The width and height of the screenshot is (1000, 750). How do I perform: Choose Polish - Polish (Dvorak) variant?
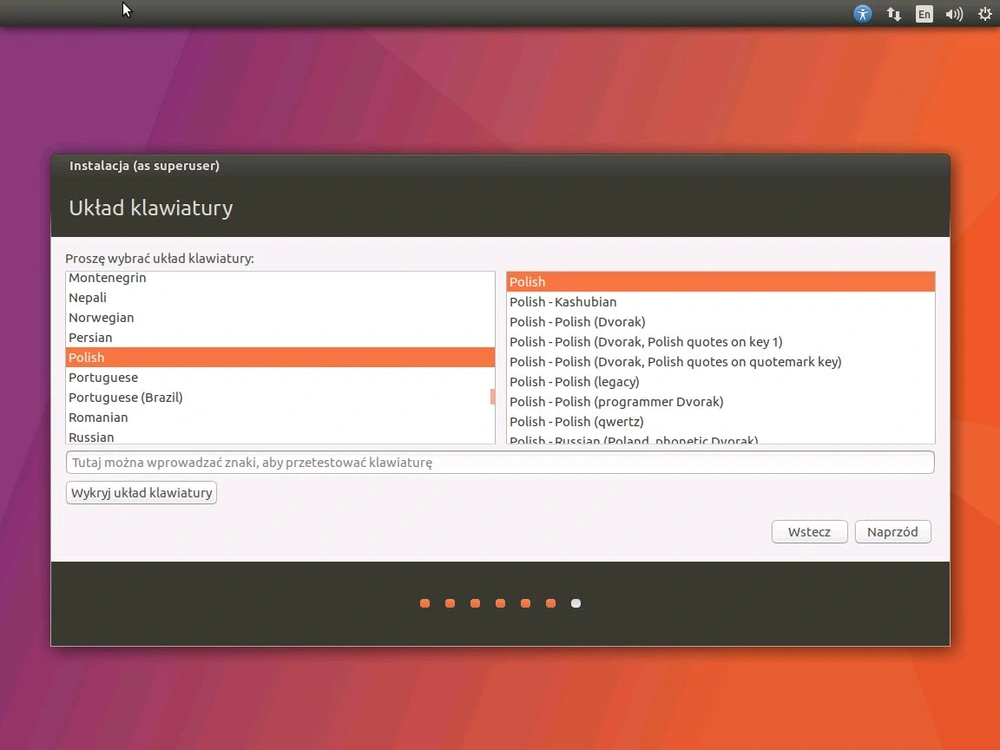coord(721,322)
